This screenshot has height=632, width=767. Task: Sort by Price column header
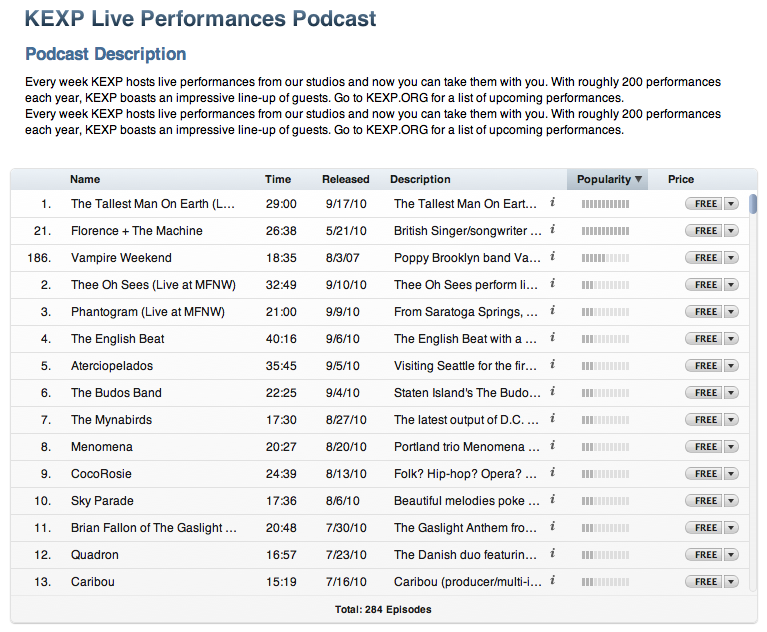681,180
